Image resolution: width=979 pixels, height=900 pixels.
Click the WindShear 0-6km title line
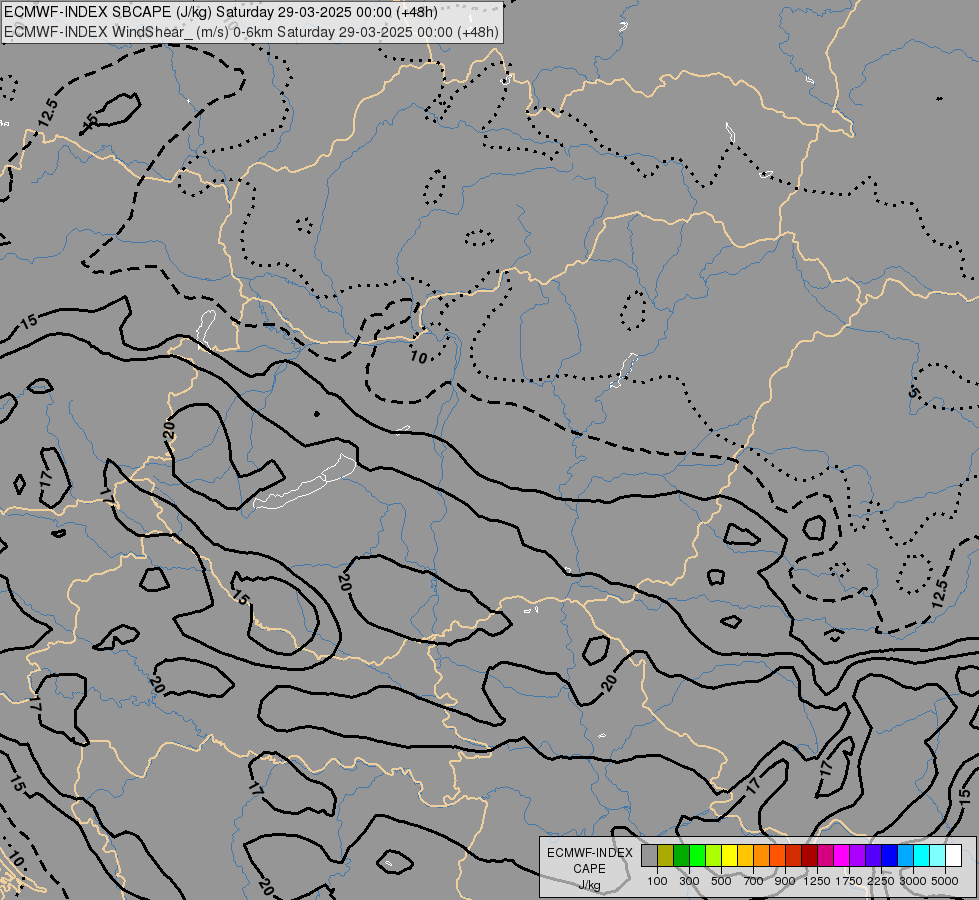coord(252,31)
